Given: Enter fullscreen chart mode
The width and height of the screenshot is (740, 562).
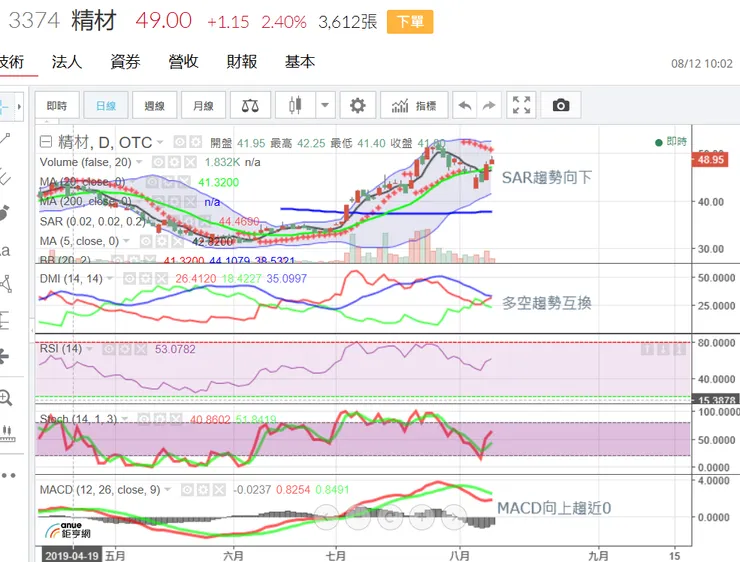Looking at the screenshot, I should coord(521,105).
